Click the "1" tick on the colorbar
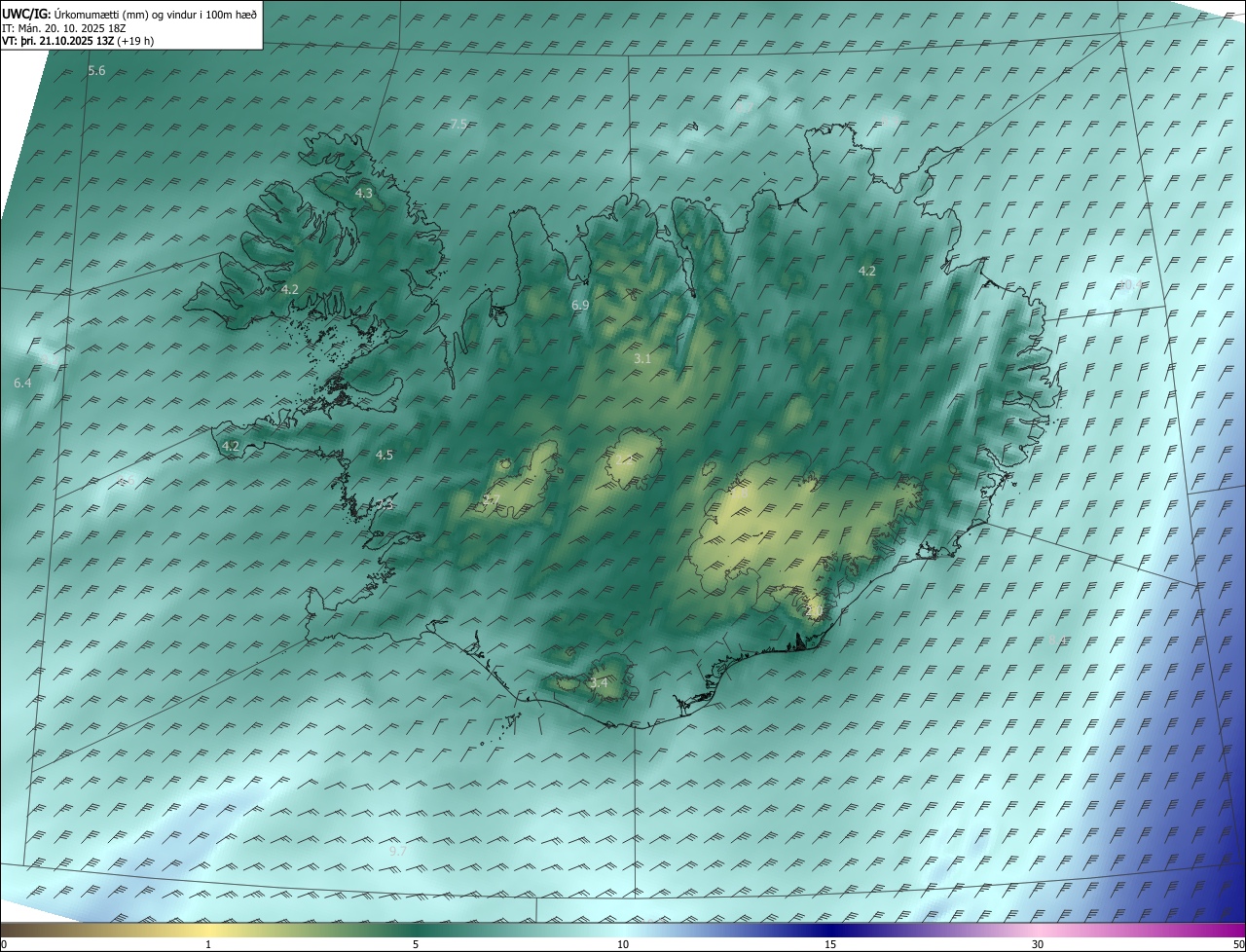This screenshot has width=1246, height=952. tap(208, 944)
